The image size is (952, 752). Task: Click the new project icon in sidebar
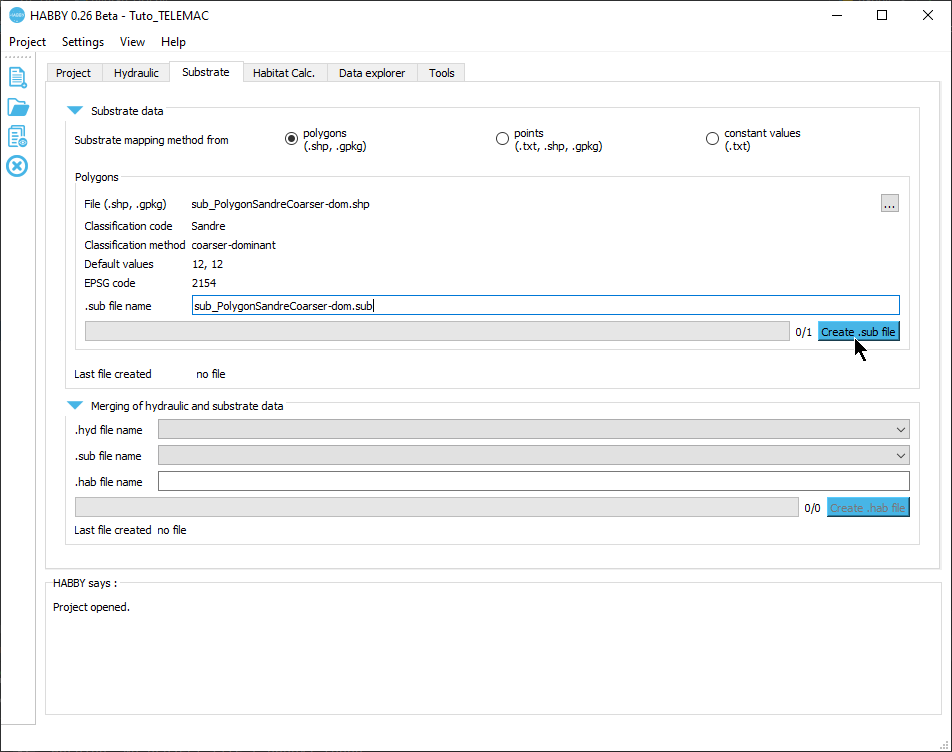coord(17,77)
